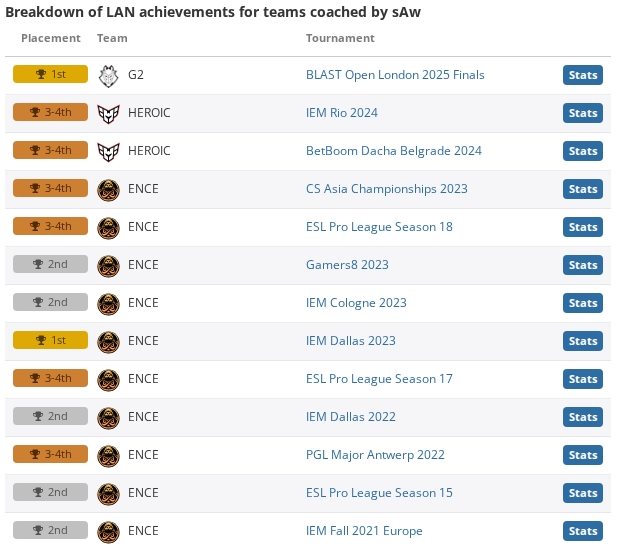View Stats for PGL Major Antwerp 2022
Screen dimensions: 617x546
click(583, 455)
